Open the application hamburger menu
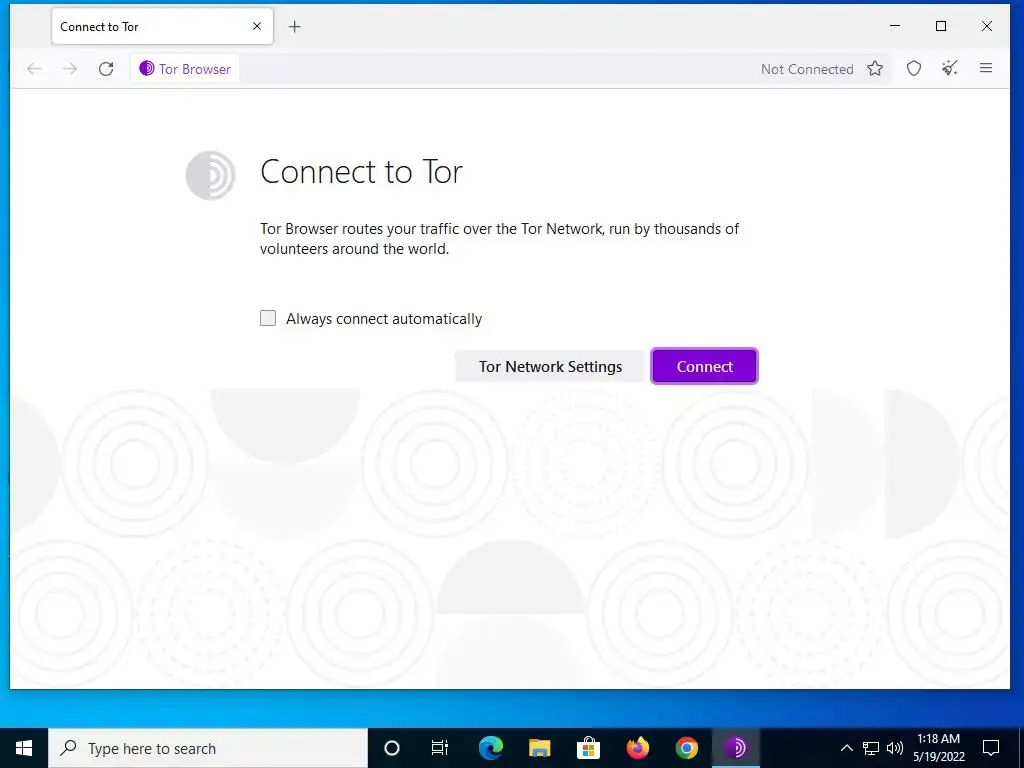 [x=985, y=69]
